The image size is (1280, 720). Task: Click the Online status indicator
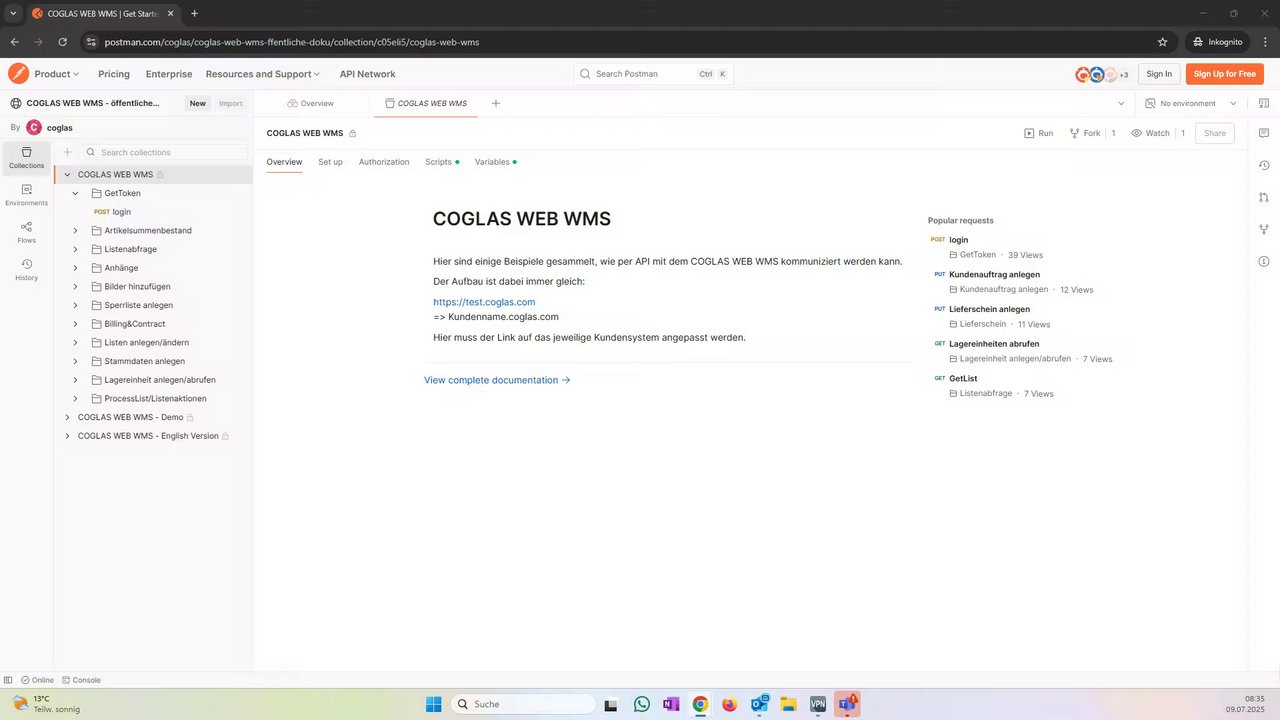tap(37, 680)
